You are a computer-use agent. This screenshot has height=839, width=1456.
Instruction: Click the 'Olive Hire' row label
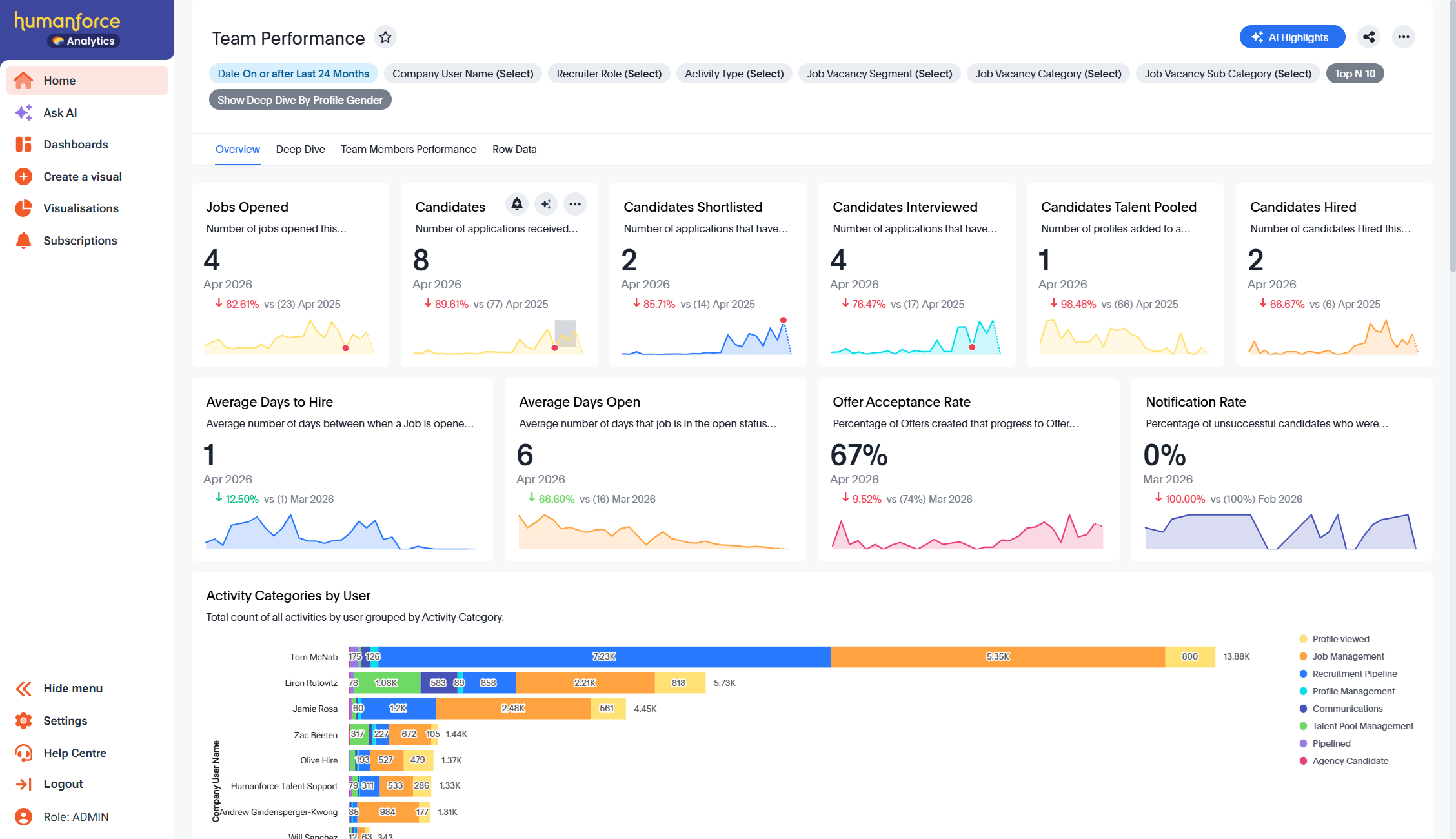319,760
